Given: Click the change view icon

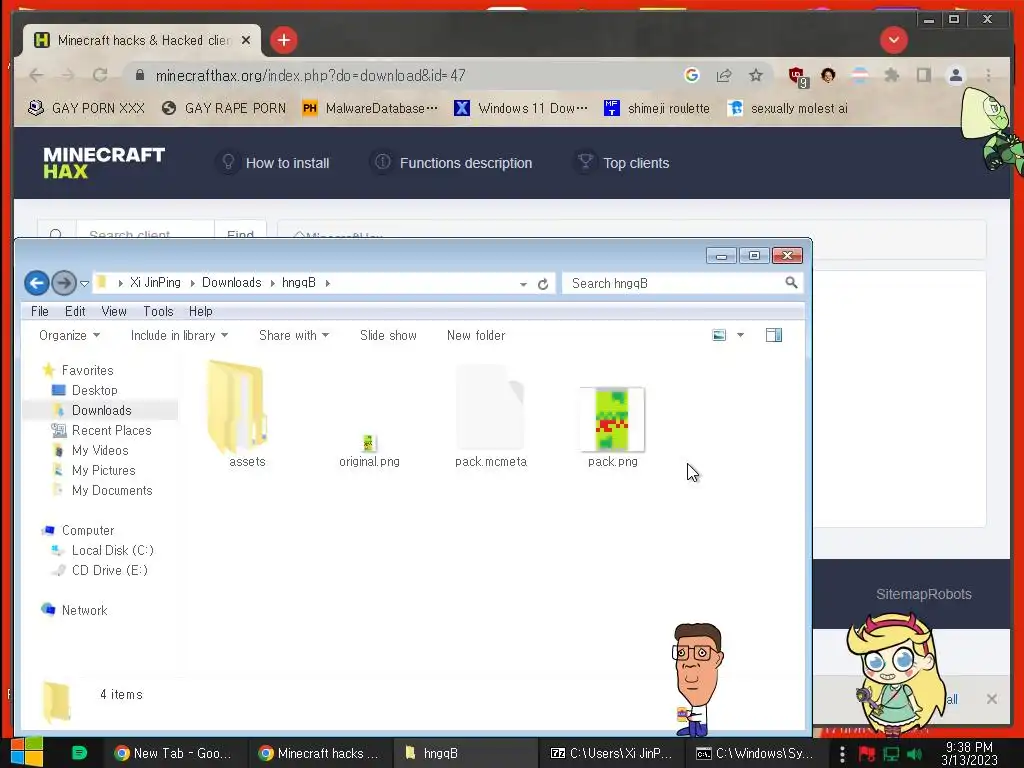Looking at the screenshot, I should click(x=719, y=335).
